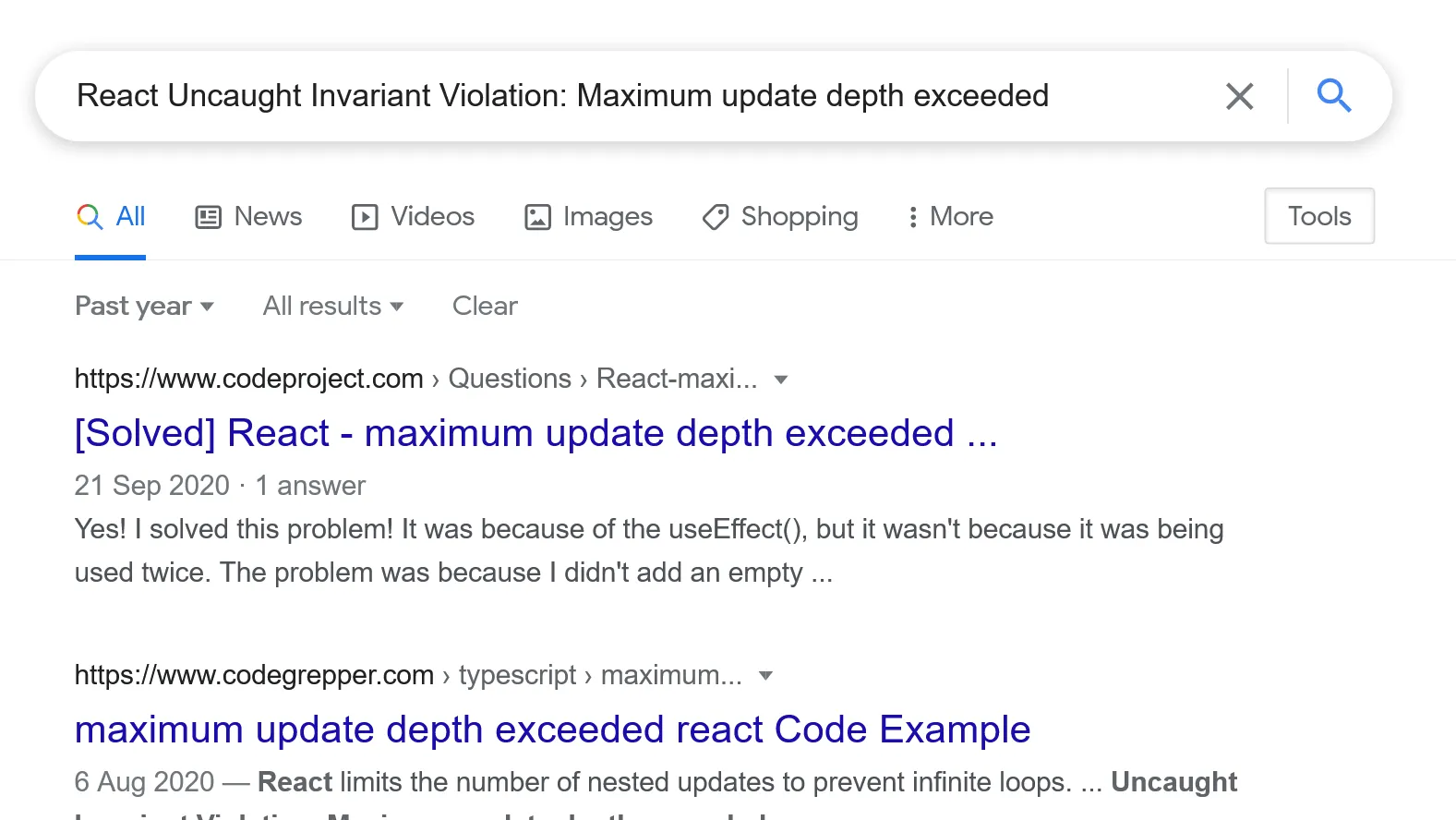Click the Tools button

[x=1319, y=216]
